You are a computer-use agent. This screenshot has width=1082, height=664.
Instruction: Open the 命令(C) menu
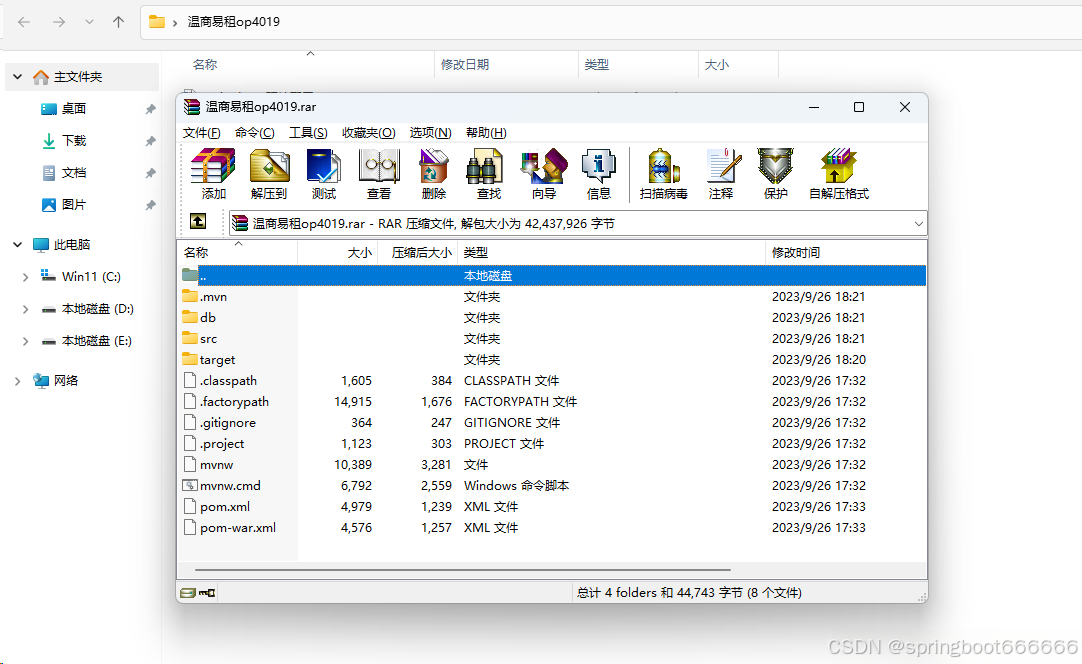click(255, 133)
